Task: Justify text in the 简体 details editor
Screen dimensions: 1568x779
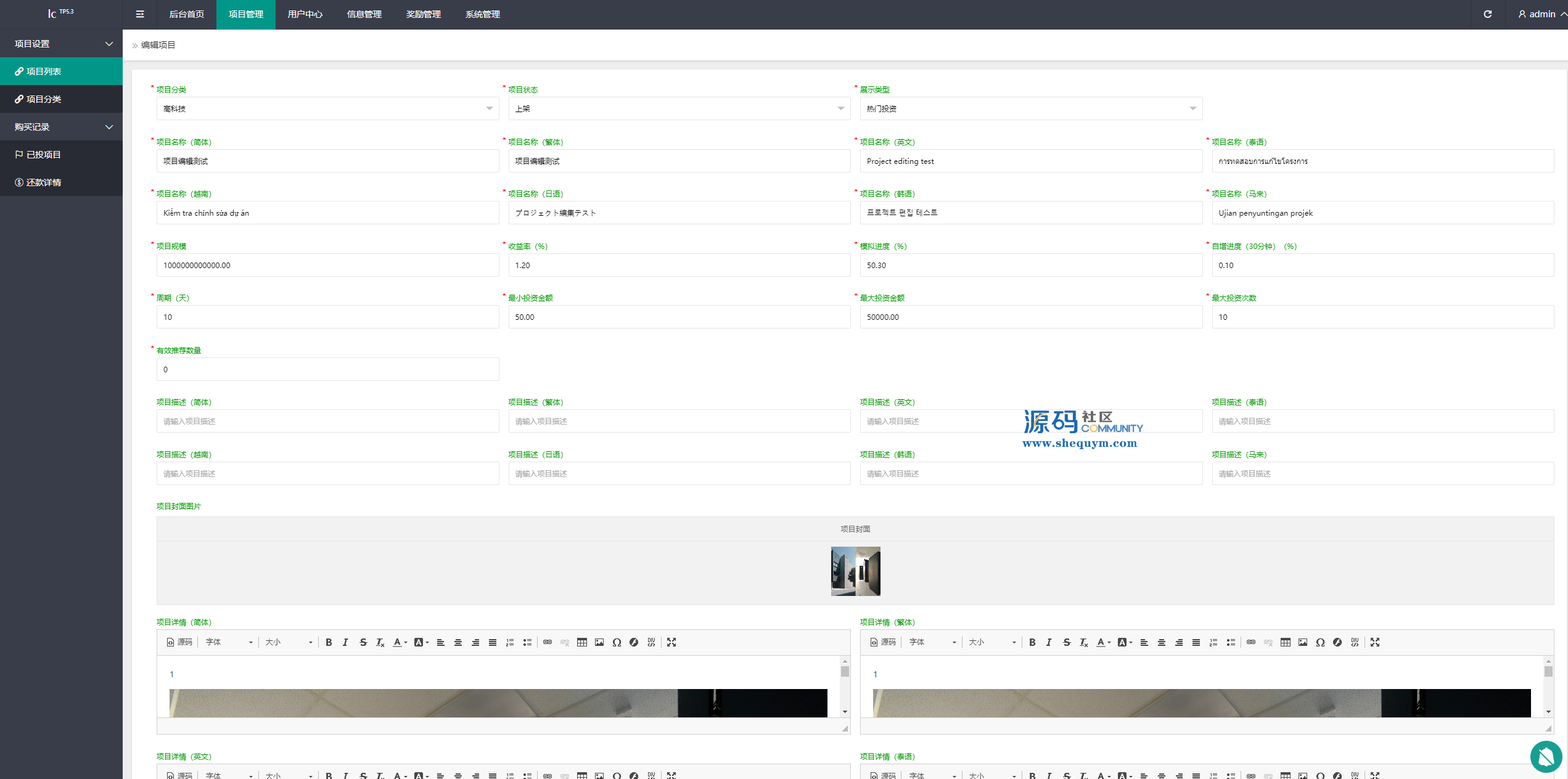Action: point(492,642)
